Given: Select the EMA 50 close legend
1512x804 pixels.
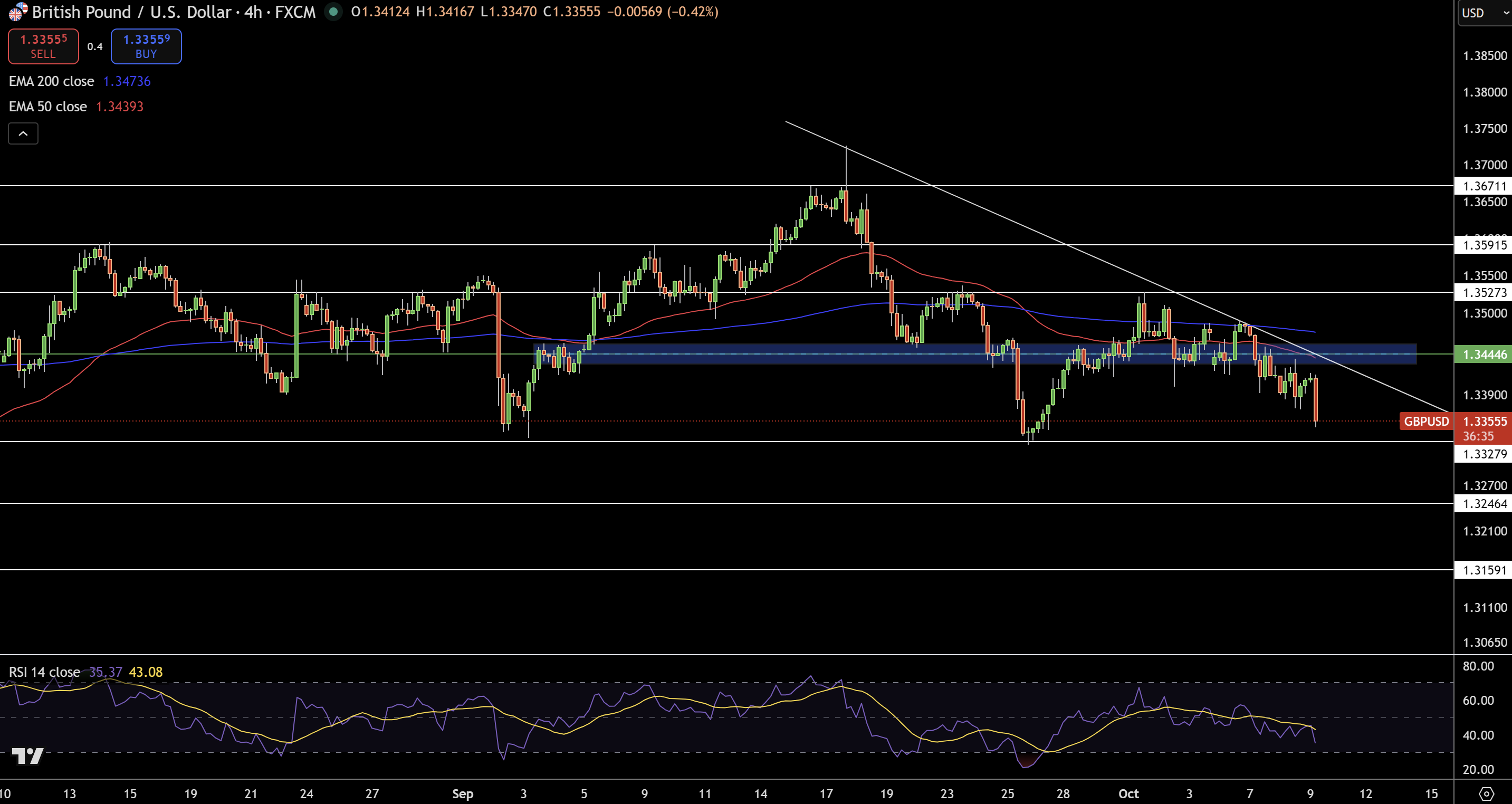Looking at the screenshot, I should pyautogui.click(x=48, y=107).
